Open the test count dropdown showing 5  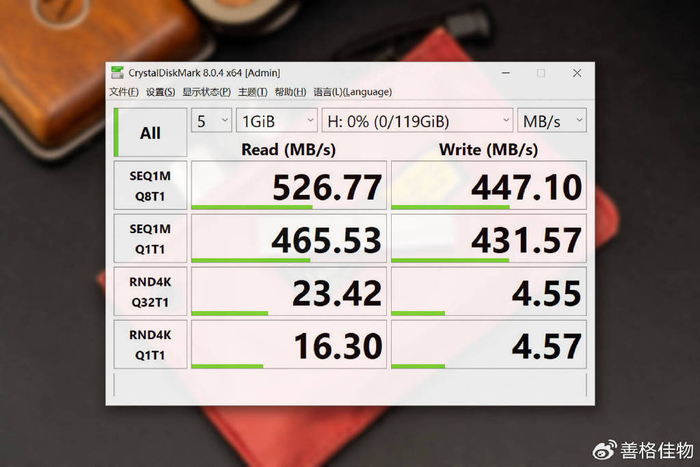tap(212, 121)
